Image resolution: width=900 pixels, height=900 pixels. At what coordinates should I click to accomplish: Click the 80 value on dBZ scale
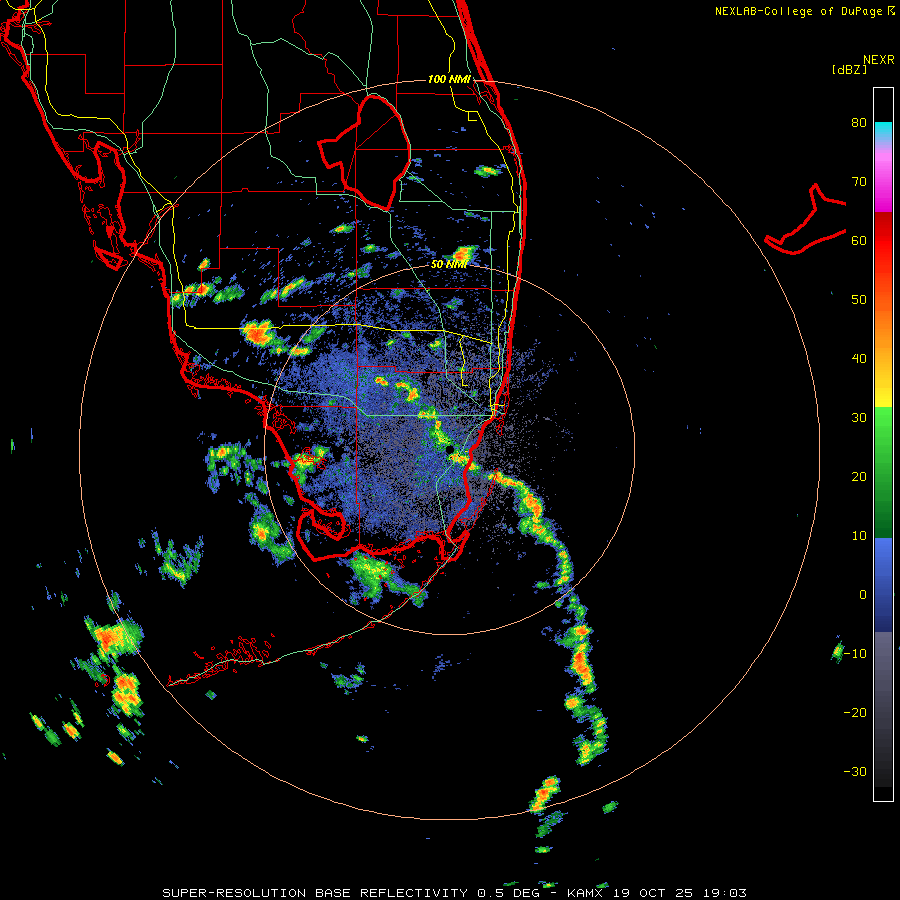(x=859, y=122)
